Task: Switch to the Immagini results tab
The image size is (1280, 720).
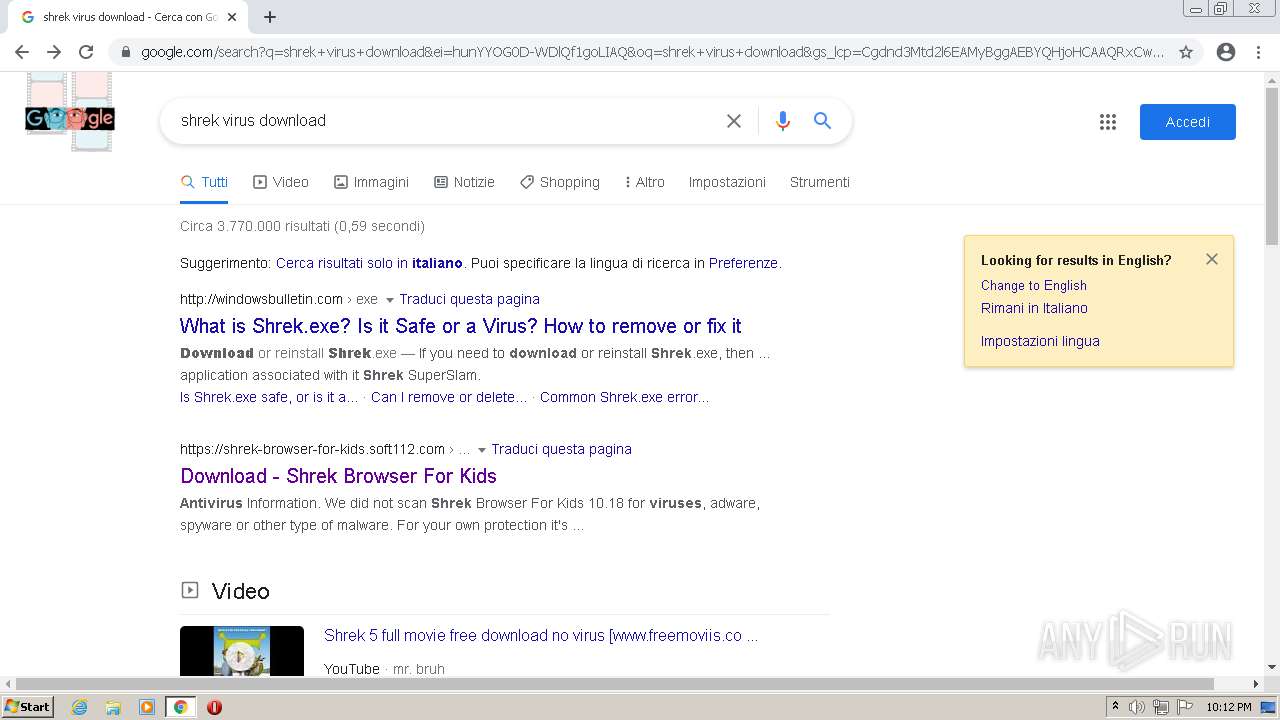Action: click(371, 182)
